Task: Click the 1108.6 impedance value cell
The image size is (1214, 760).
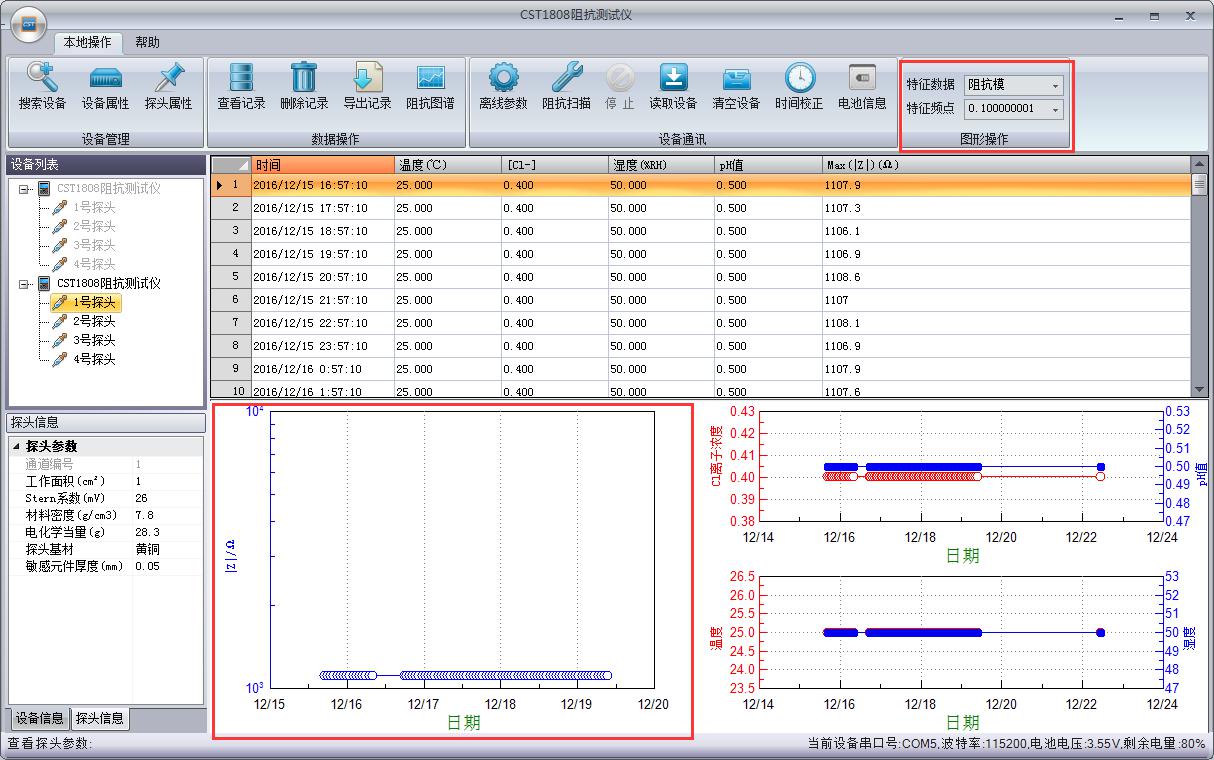Action: (x=1007, y=277)
